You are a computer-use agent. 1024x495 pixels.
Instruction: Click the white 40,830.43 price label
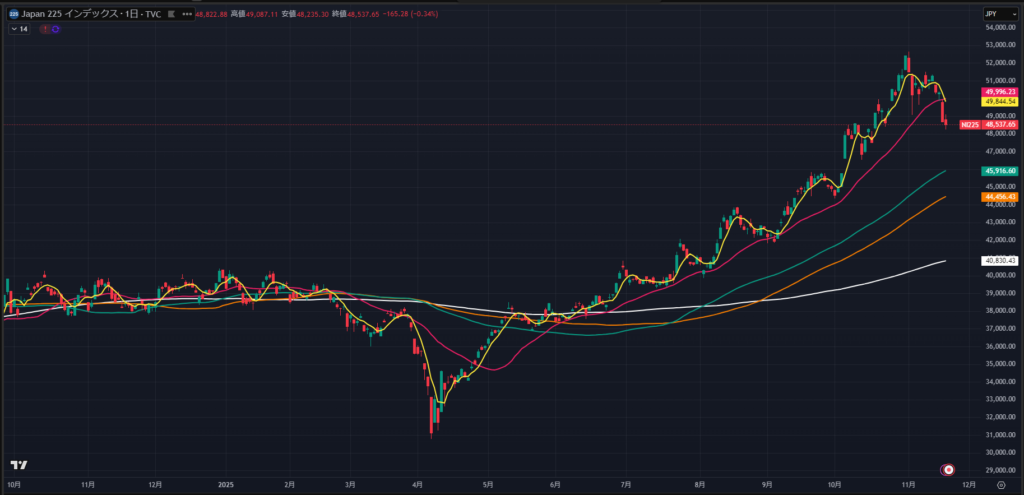(x=1000, y=260)
